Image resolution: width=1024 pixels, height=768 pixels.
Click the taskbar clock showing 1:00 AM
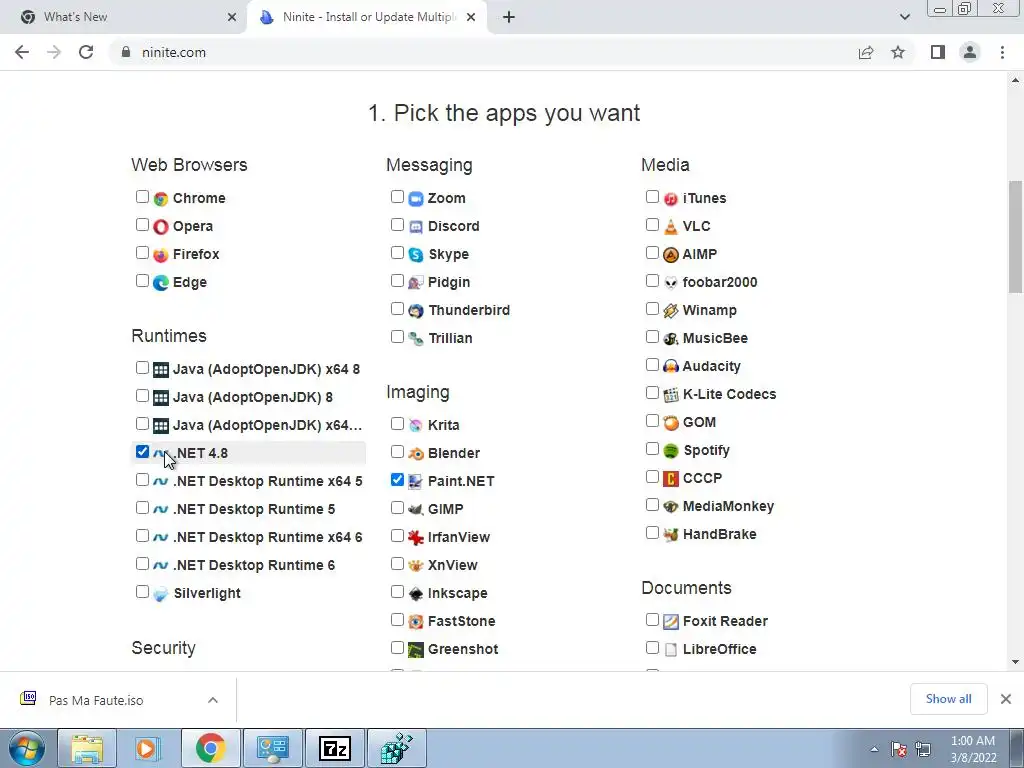click(973, 749)
